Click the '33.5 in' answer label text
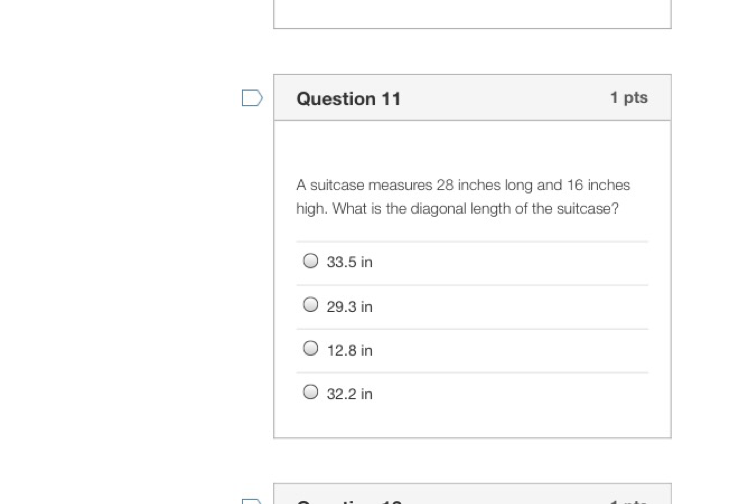Viewport: 748px width, 504px height. [349, 262]
